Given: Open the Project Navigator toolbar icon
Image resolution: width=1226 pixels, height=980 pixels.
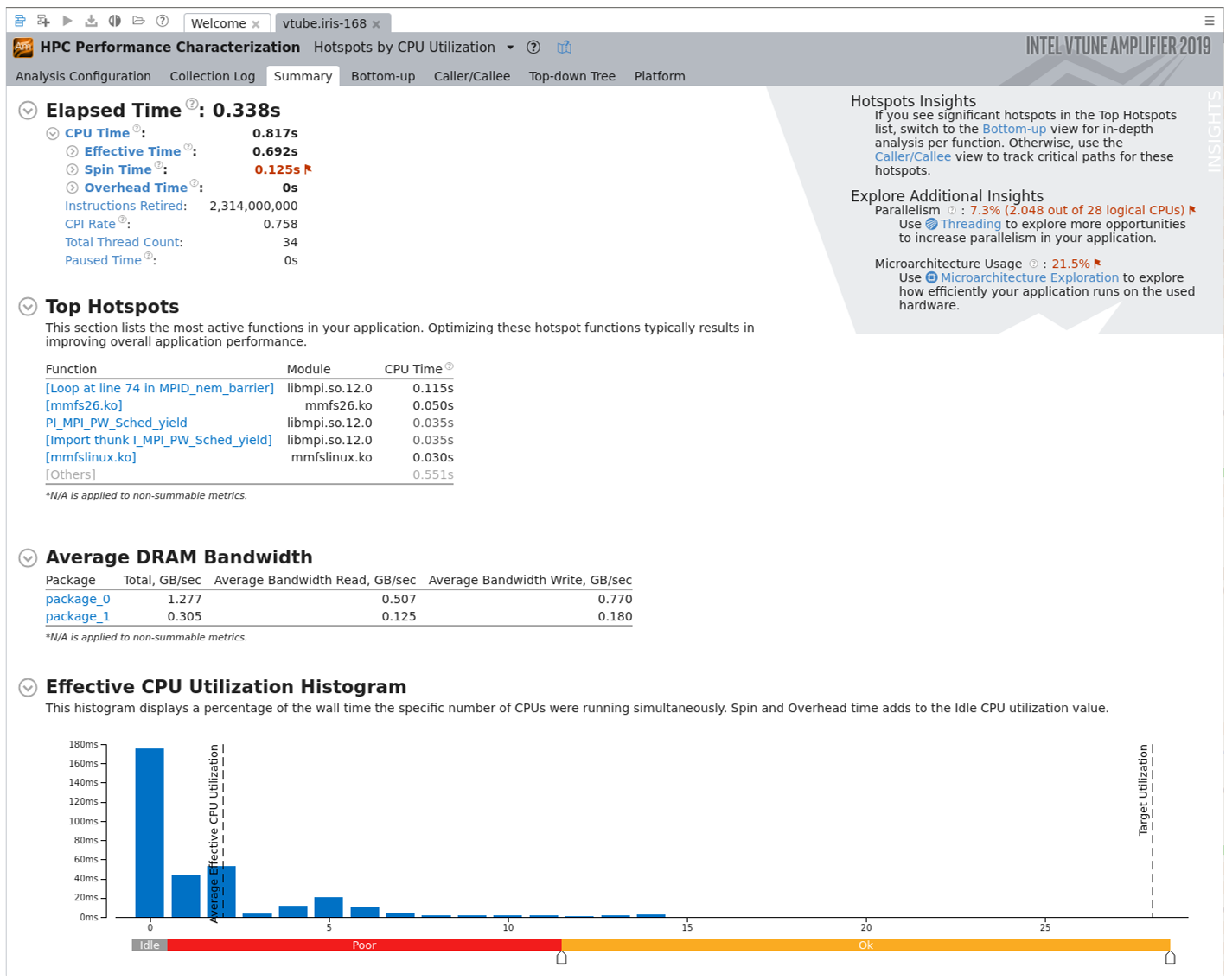Looking at the screenshot, I should click(x=19, y=21).
